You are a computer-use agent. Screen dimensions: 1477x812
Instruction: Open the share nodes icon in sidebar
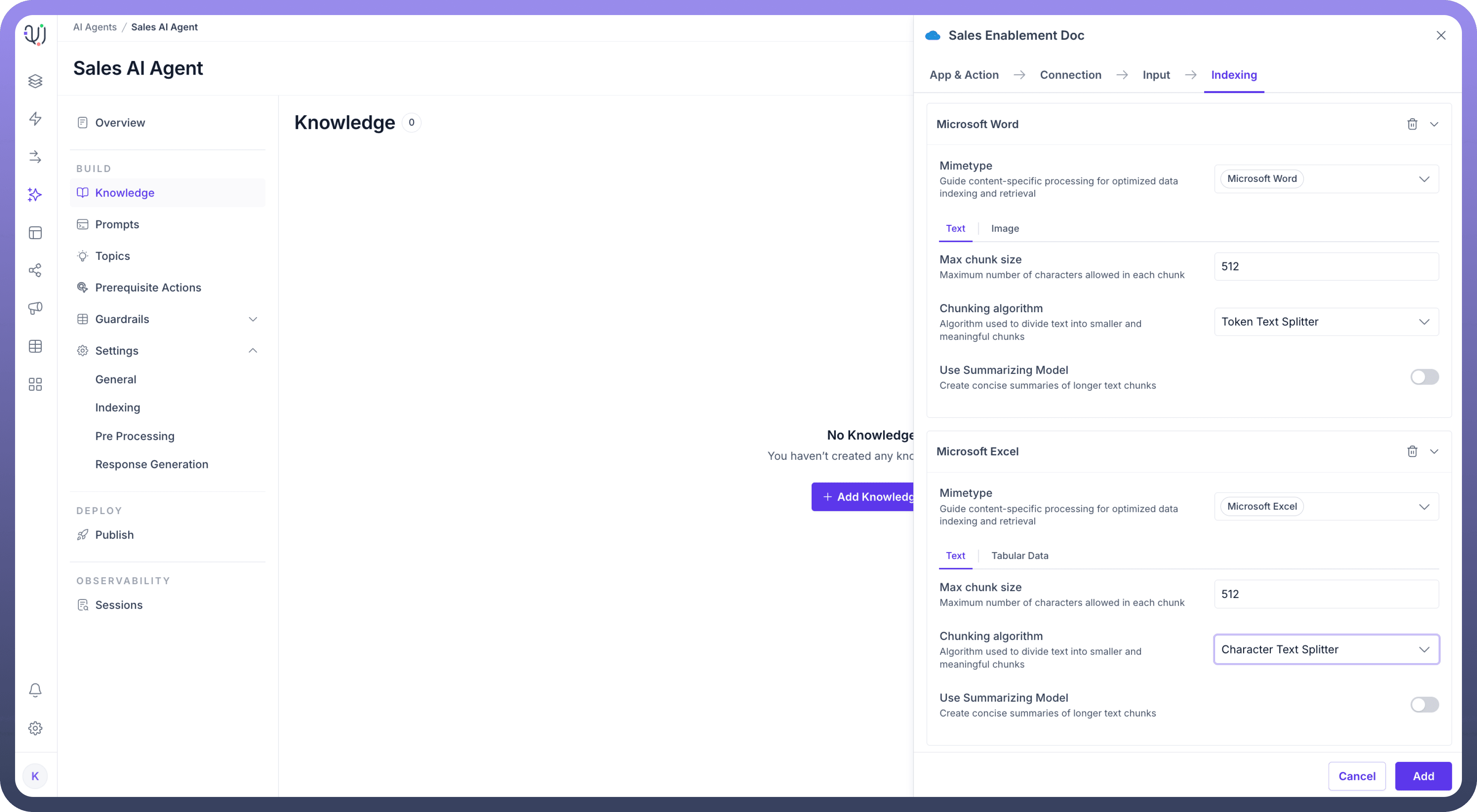pyautogui.click(x=35, y=270)
